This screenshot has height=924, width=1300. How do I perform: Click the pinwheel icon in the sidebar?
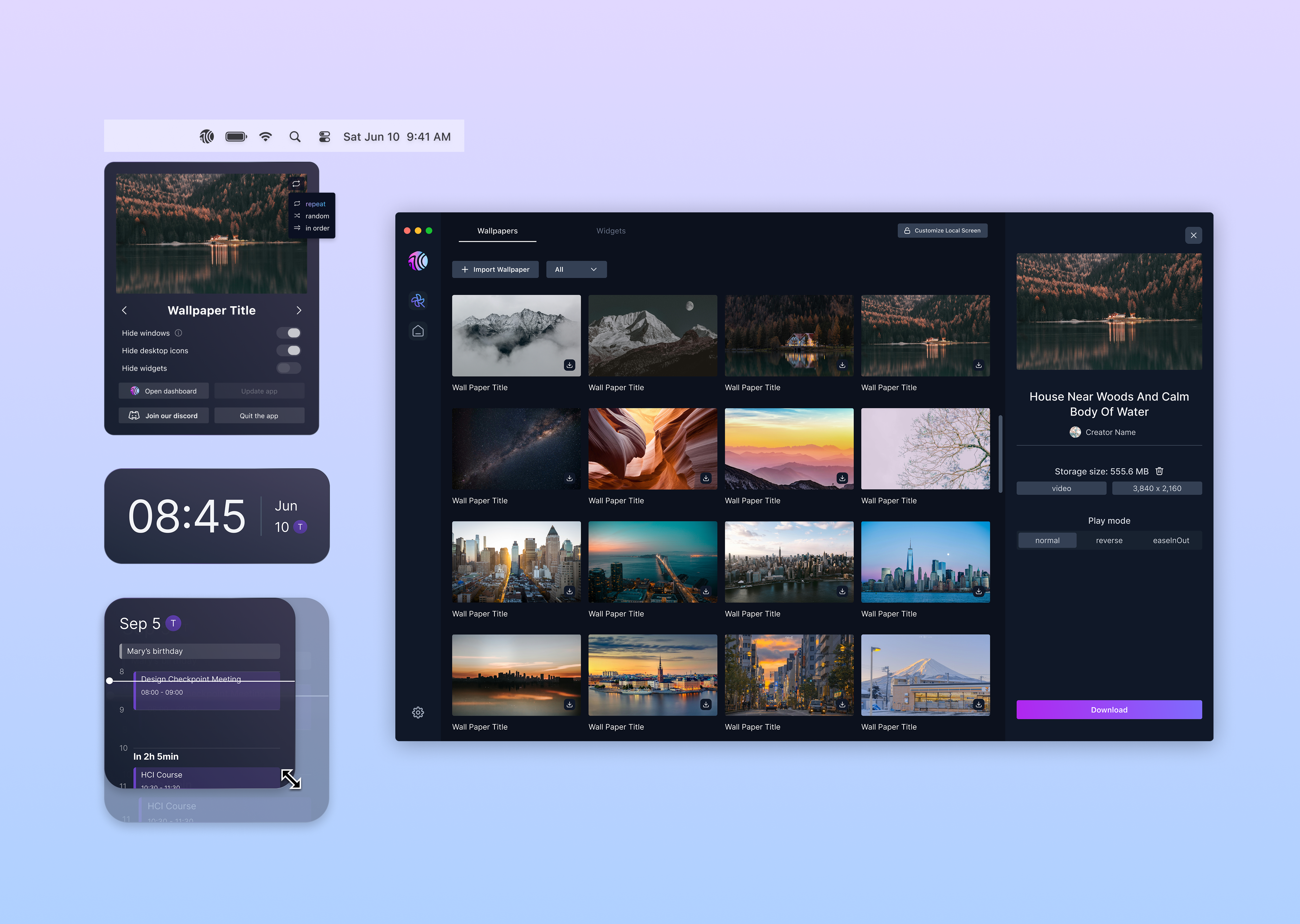coord(418,300)
